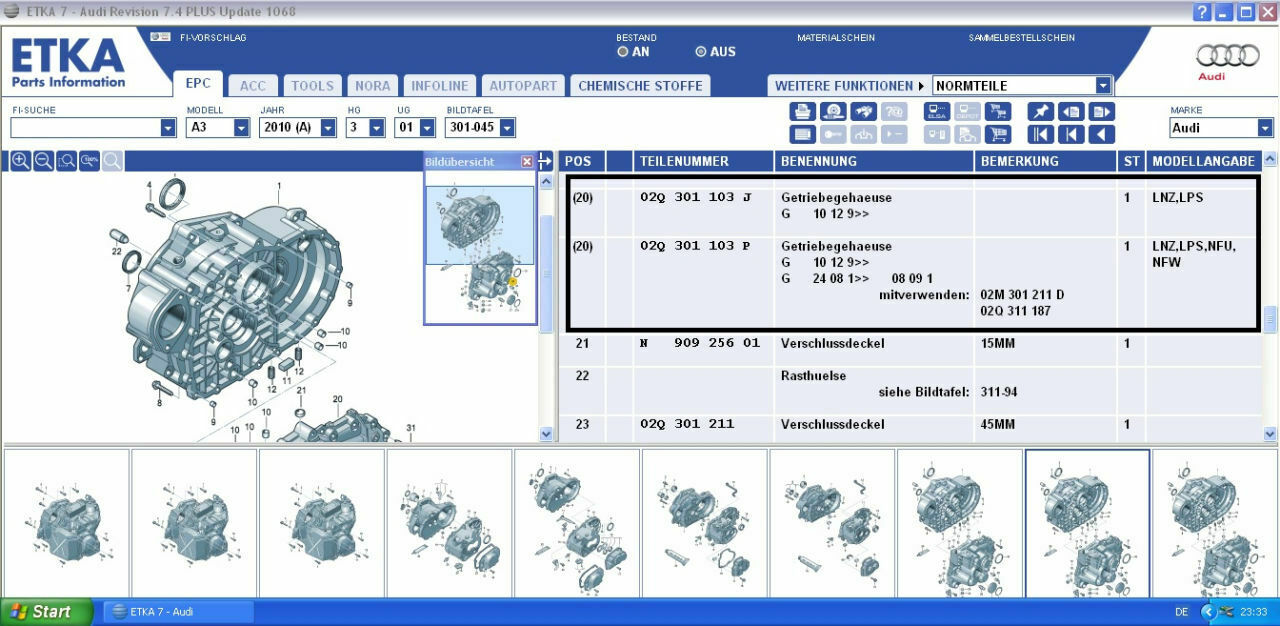Open the binoculars search tool
Image resolution: width=1280 pixels, height=626 pixels.
click(x=863, y=112)
